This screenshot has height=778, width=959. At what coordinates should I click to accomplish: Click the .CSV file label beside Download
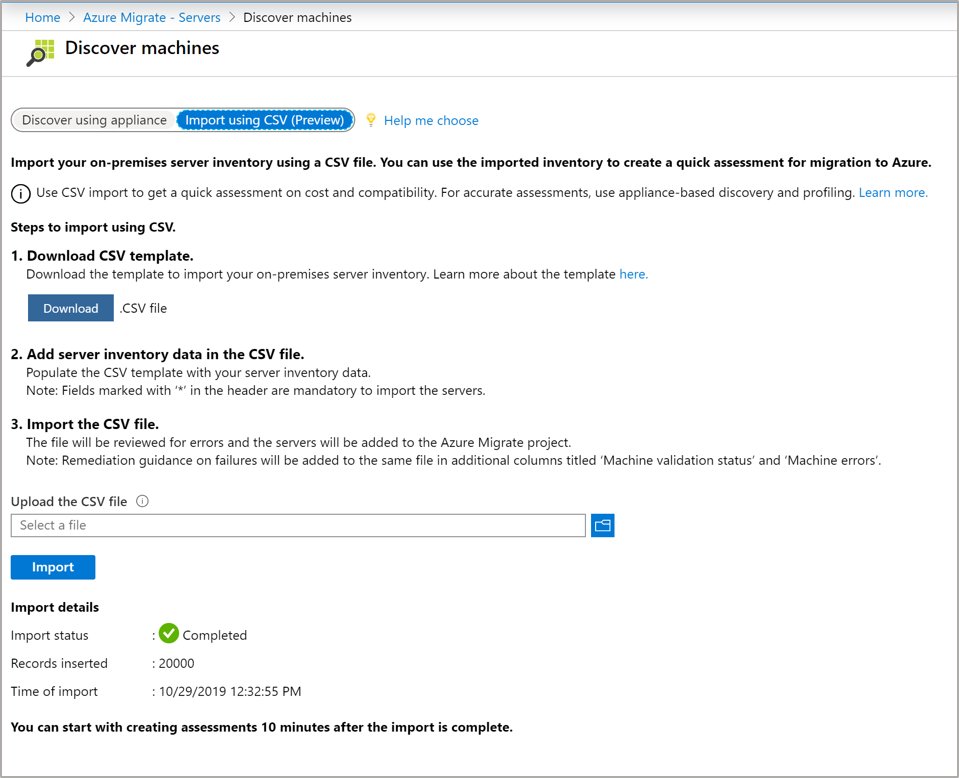tap(143, 308)
